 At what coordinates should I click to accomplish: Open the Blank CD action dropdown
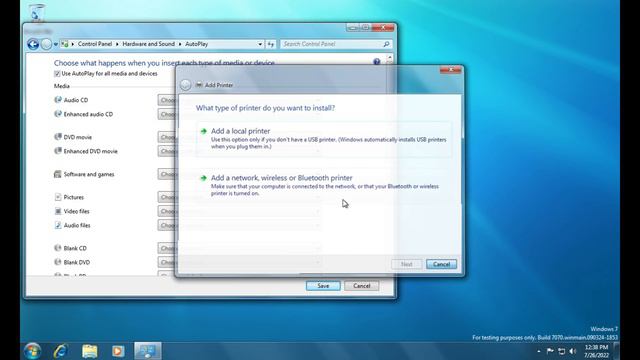coord(239,248)
